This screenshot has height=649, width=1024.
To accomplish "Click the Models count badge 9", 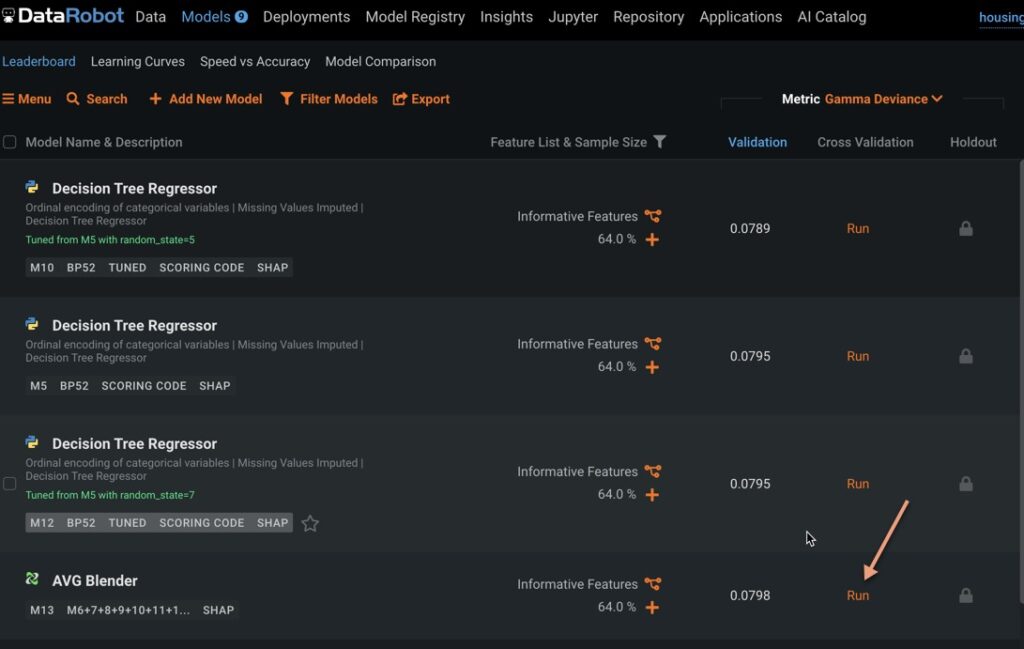I will [x=241, y=17].
